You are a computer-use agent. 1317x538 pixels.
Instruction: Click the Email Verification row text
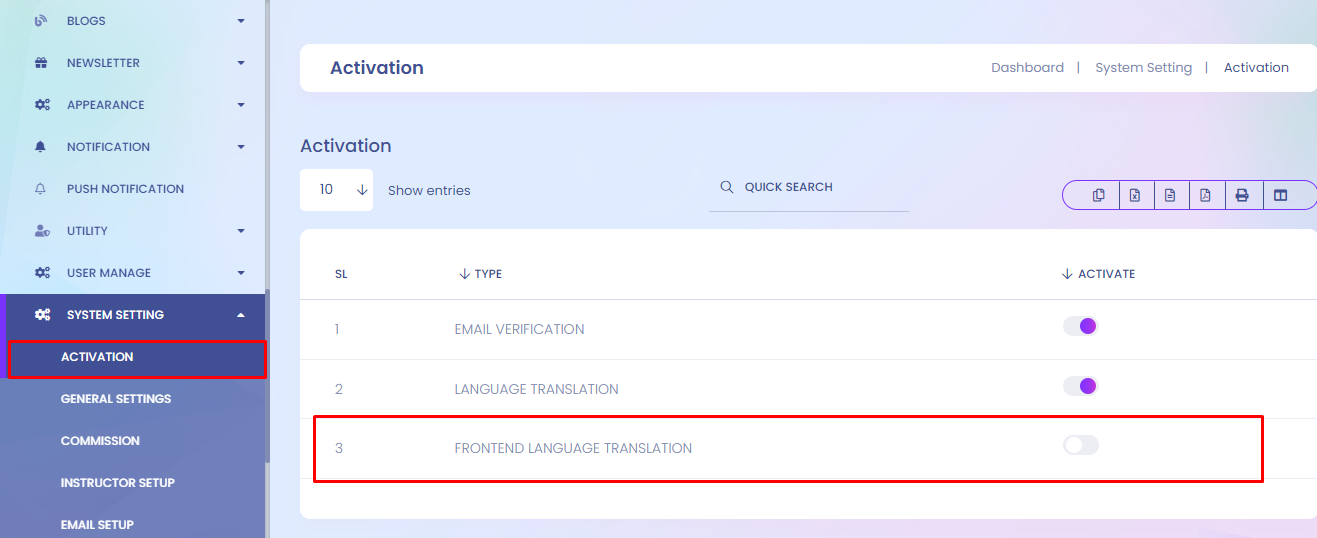[519, 329]
